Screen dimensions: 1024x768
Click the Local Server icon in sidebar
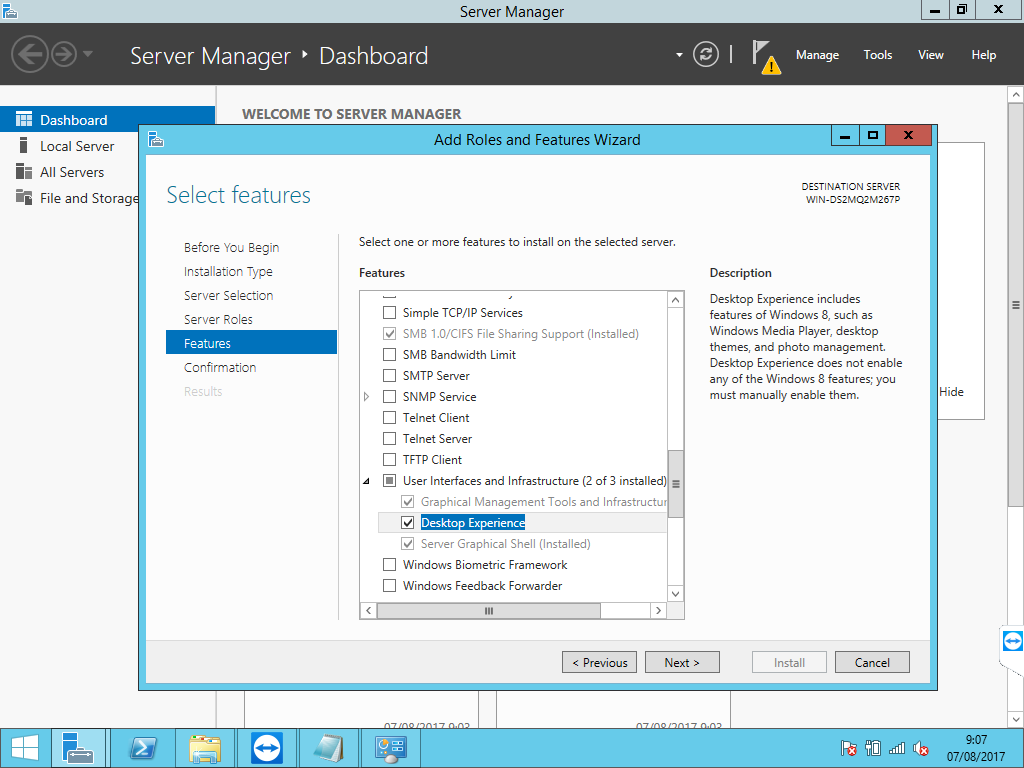pos(24,146)
